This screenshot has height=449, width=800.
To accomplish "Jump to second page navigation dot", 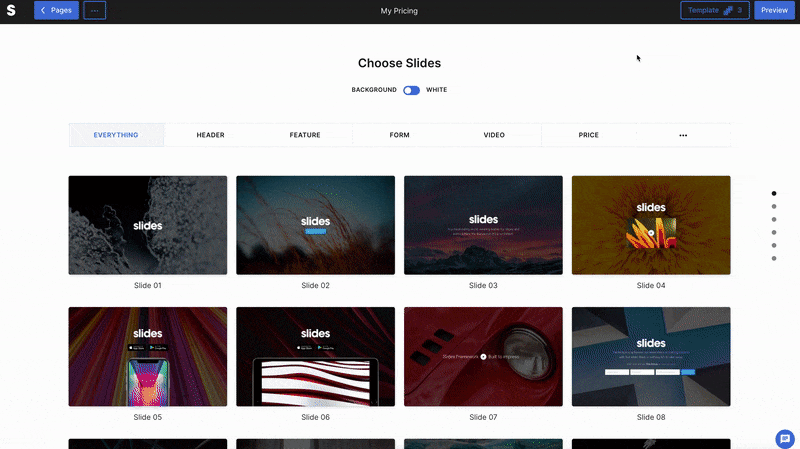I will 774,207.
